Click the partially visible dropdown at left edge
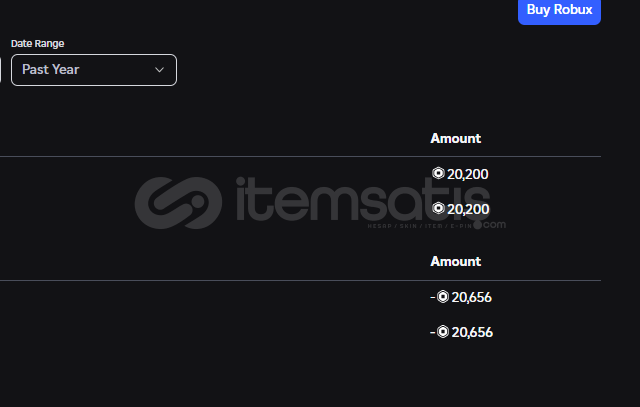640x407 pixels. (0, 70)
